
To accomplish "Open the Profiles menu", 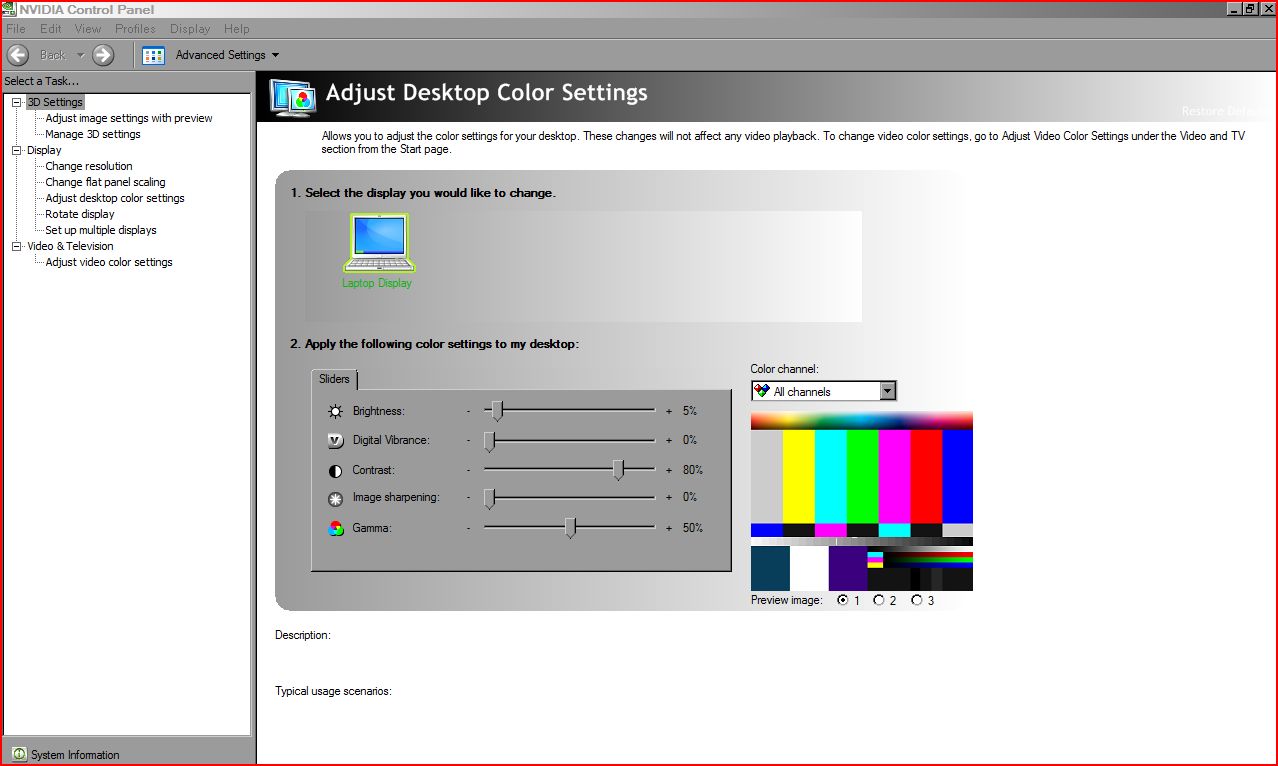I will (x=135, y=29).
